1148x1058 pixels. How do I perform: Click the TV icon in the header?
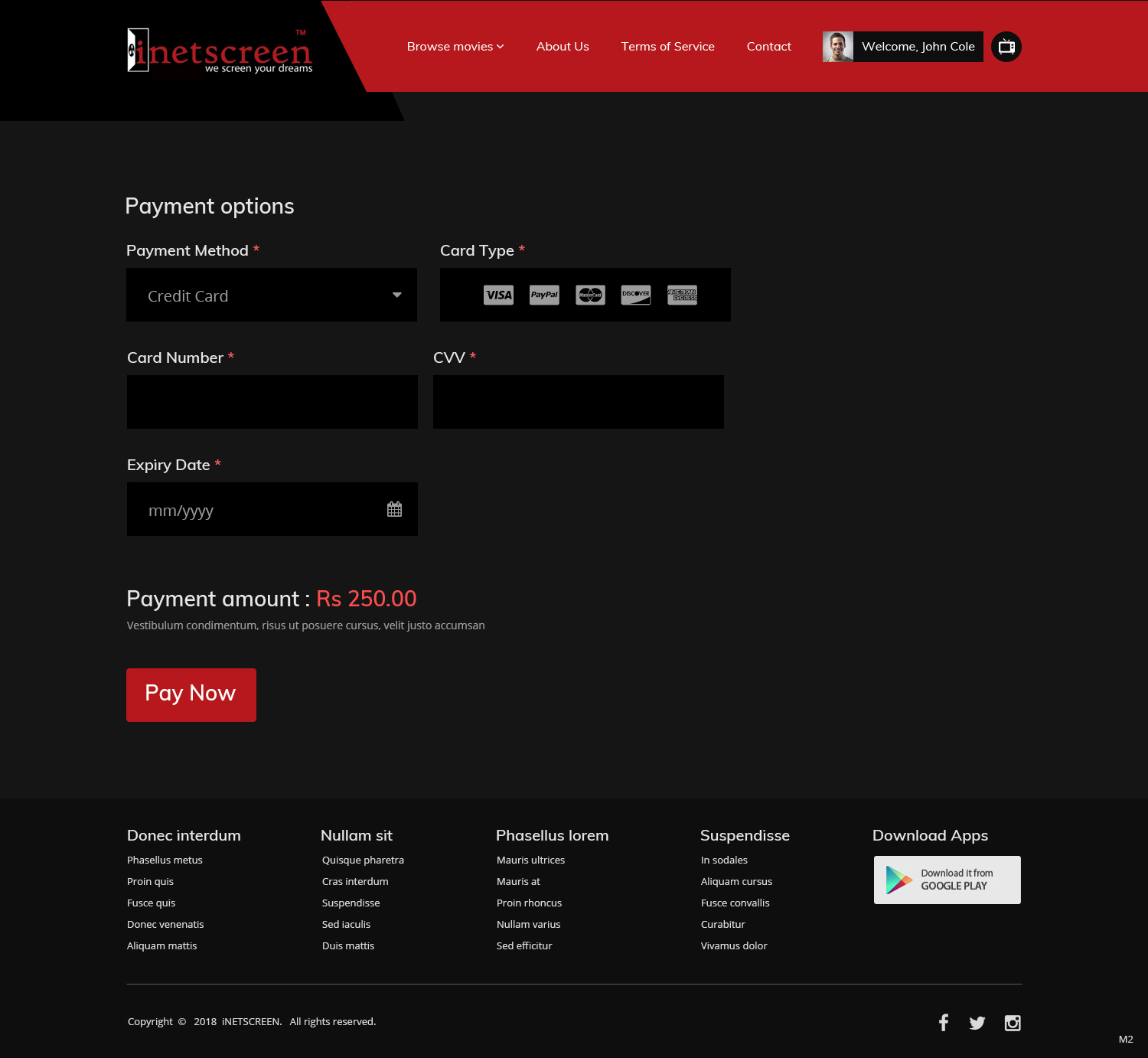click(1006, 46)
